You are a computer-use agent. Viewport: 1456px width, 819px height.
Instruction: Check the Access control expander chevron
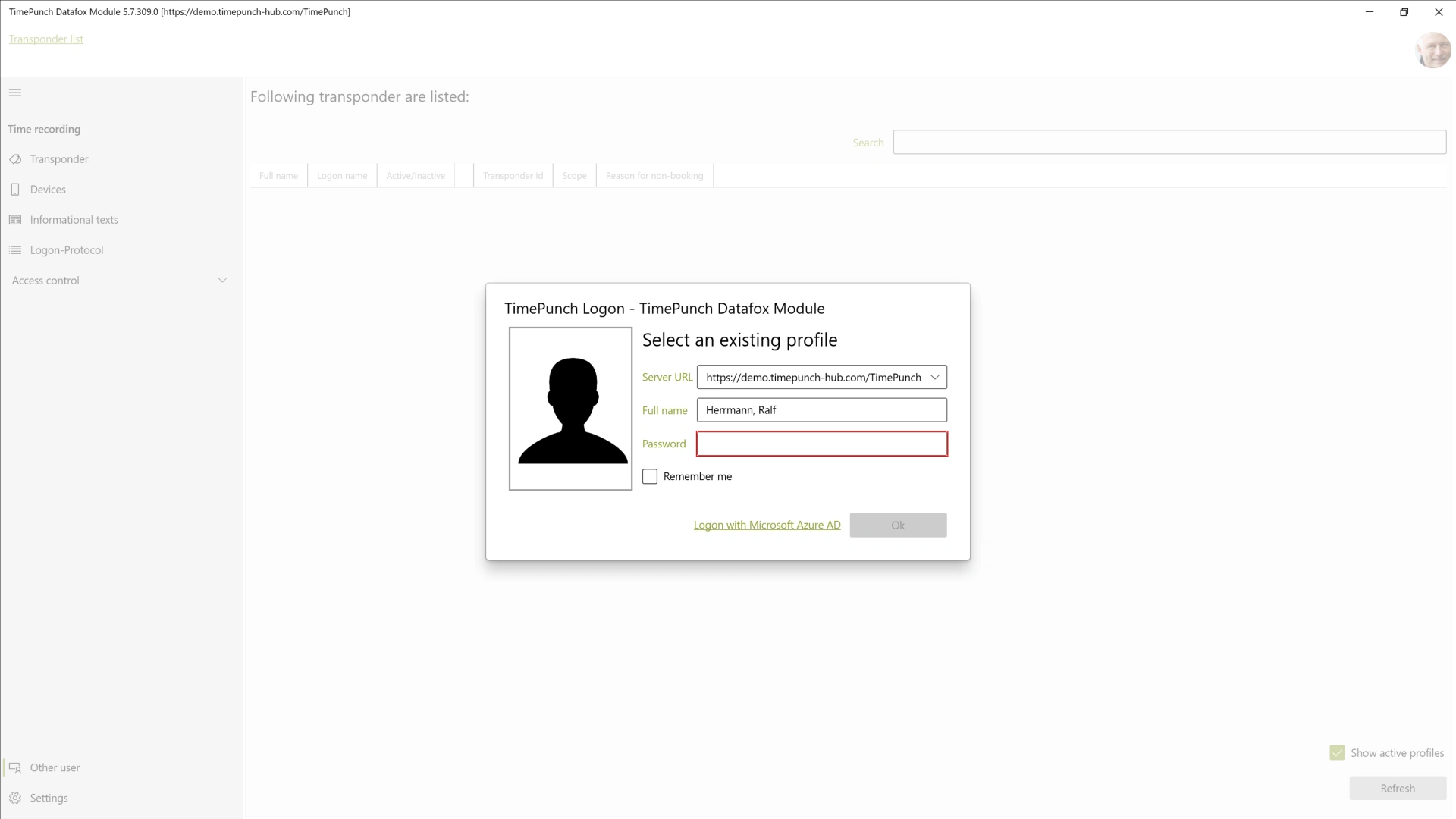pos(222,280)
